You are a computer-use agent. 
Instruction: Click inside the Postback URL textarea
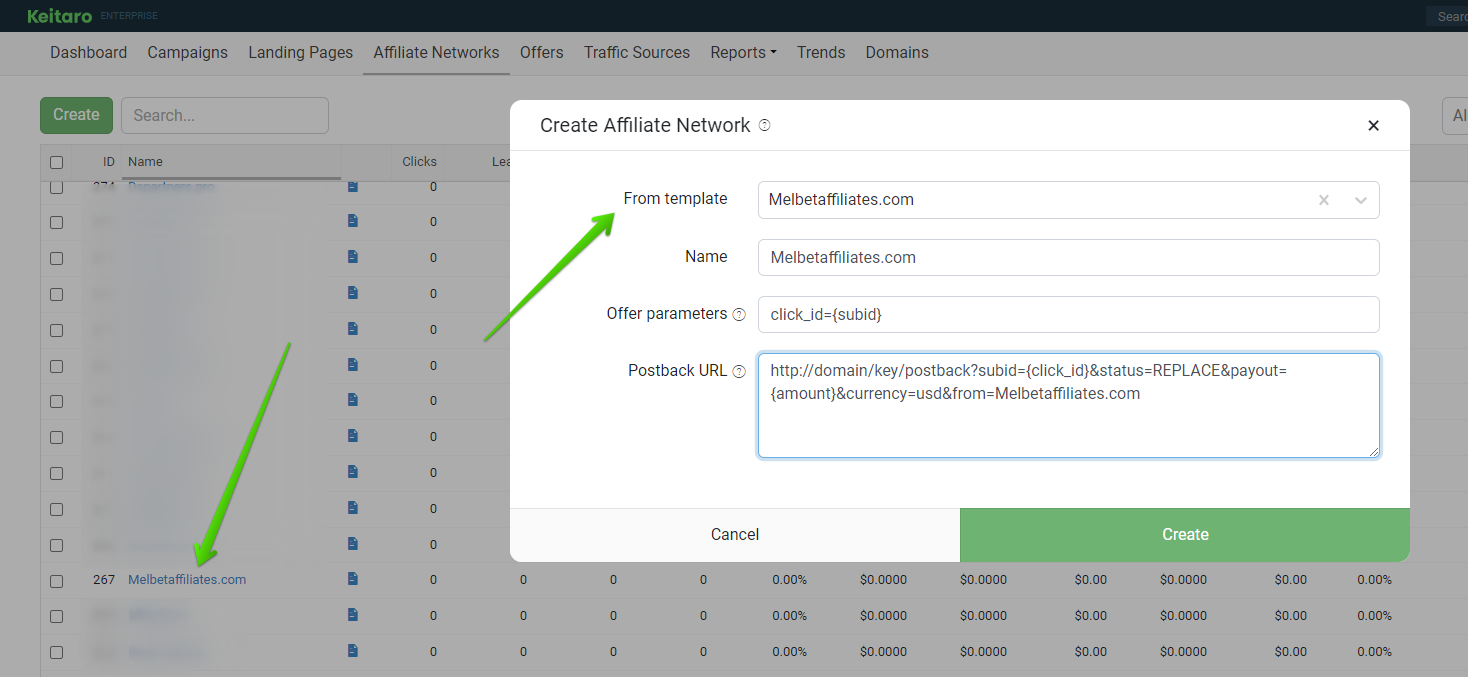tap(1068, 405)
